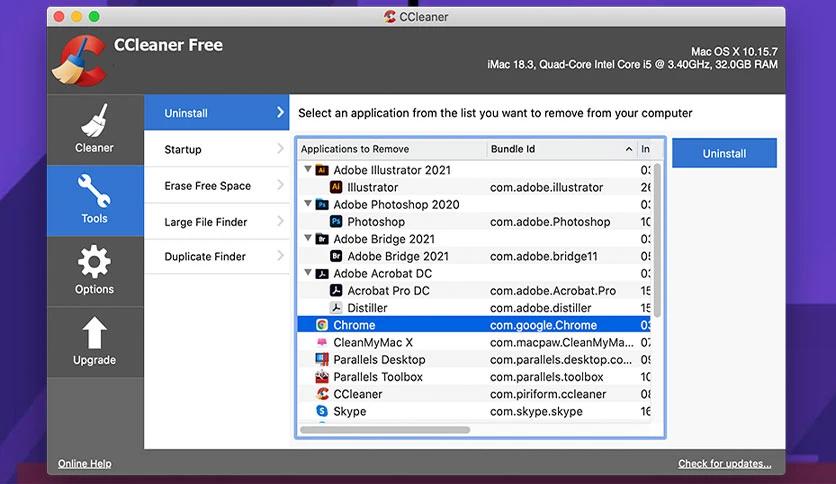The image size is (836, 484).
Task: Click the Parallels Toolbox icon
Action: (x=322, y=377)
